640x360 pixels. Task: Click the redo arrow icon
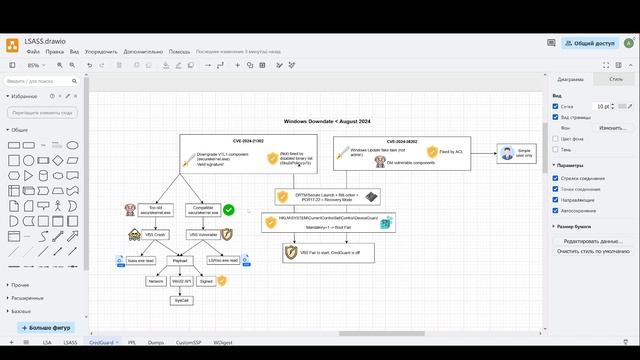pyautogui.click(x=102, y=65)
